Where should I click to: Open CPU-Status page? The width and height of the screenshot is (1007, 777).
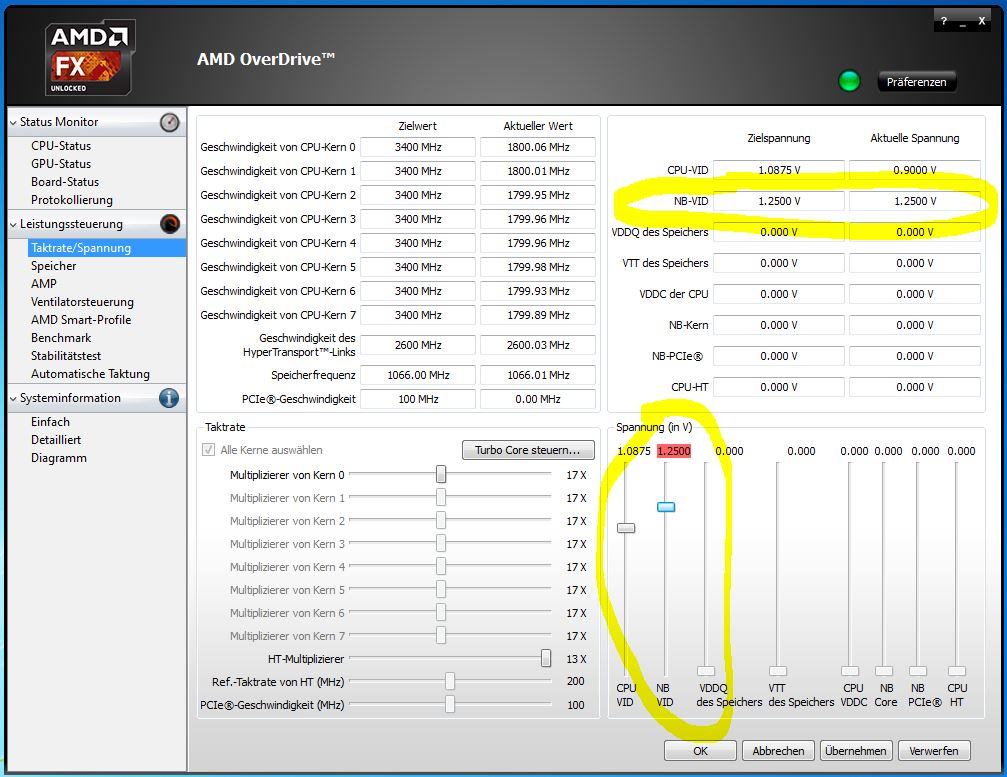coord(61,146)
